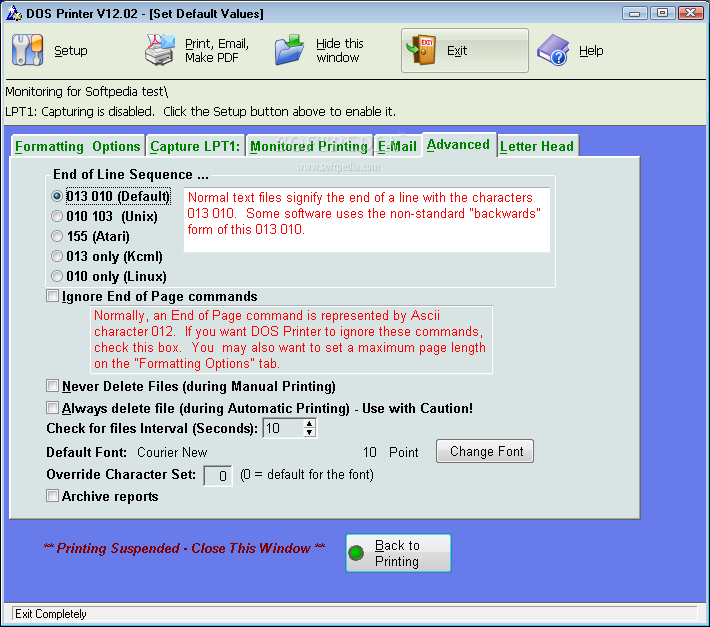Viewport: 710px width, 627px height.
Task: Switch to Letter Head tab
Action: click(x=537, y=146)
